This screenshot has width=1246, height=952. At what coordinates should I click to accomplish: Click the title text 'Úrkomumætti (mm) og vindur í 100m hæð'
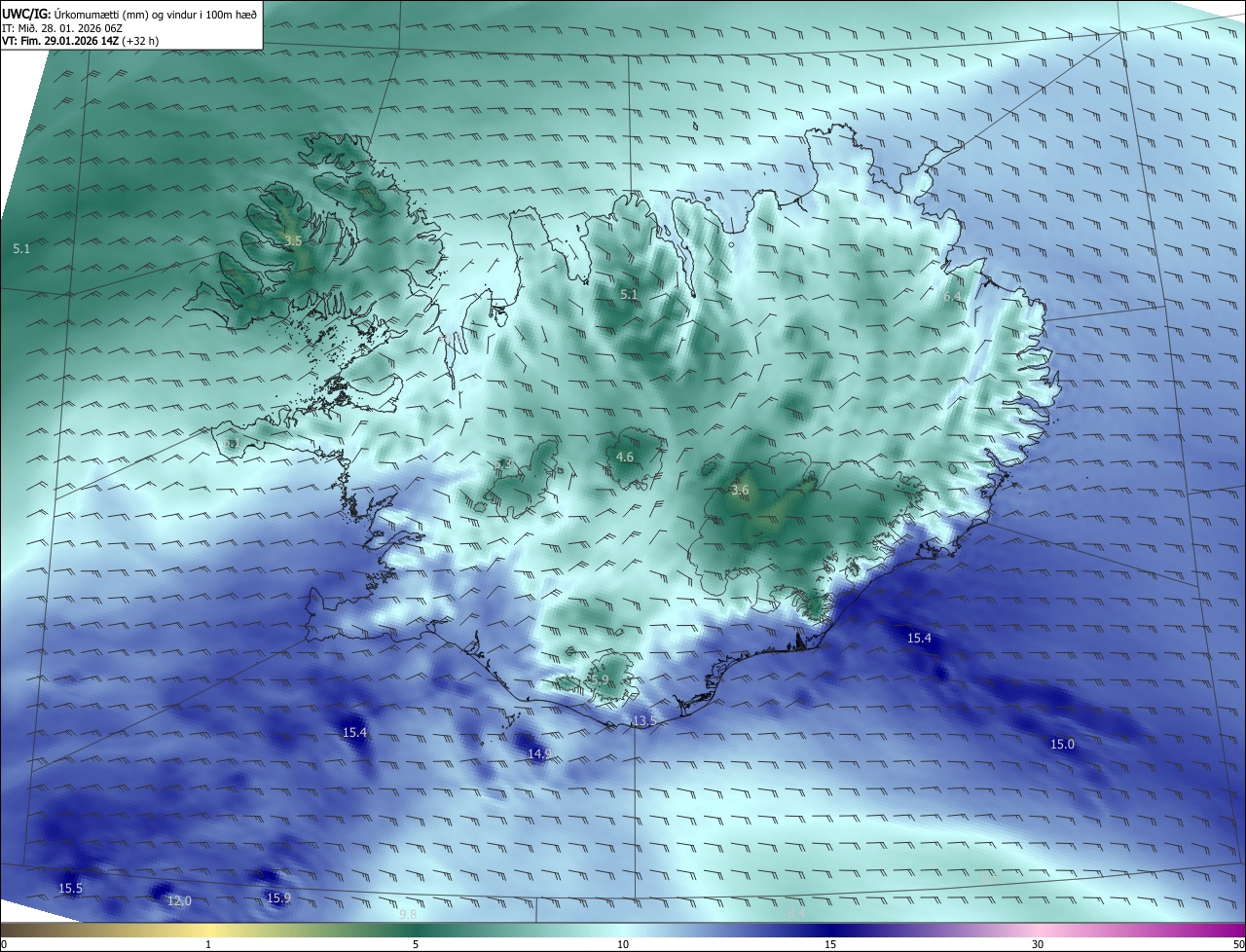[x=156, y=14]
